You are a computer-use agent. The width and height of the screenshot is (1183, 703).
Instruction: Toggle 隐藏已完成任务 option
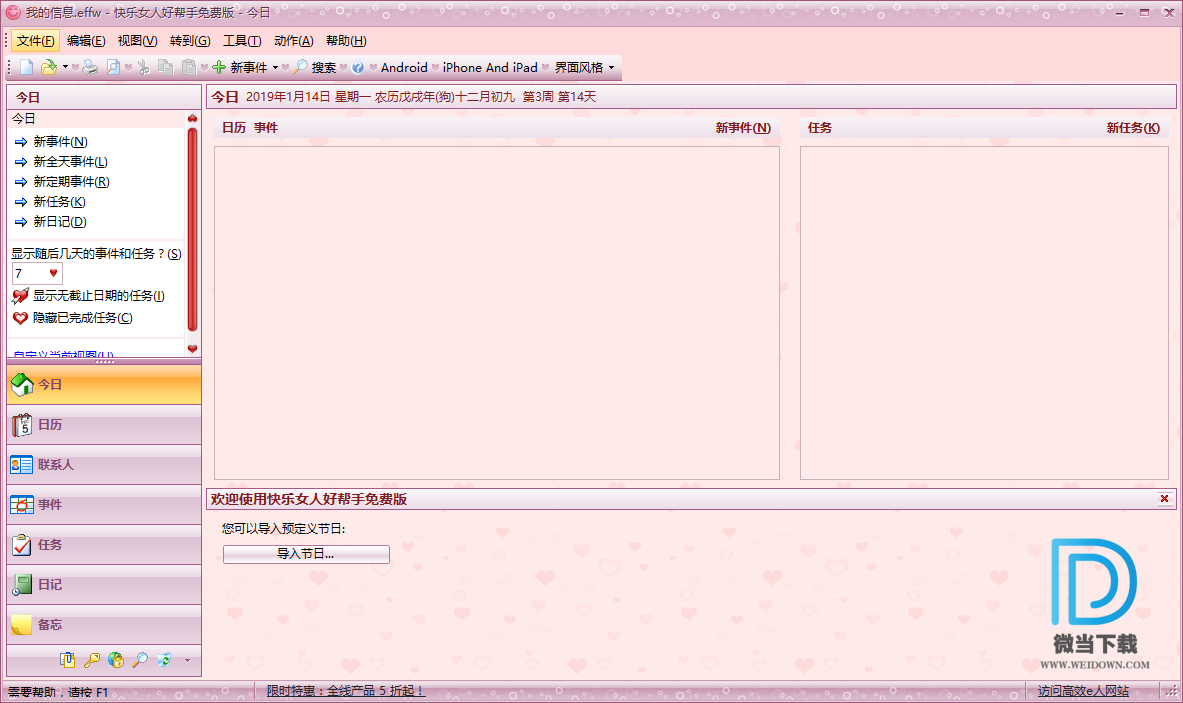click(82, 318)
